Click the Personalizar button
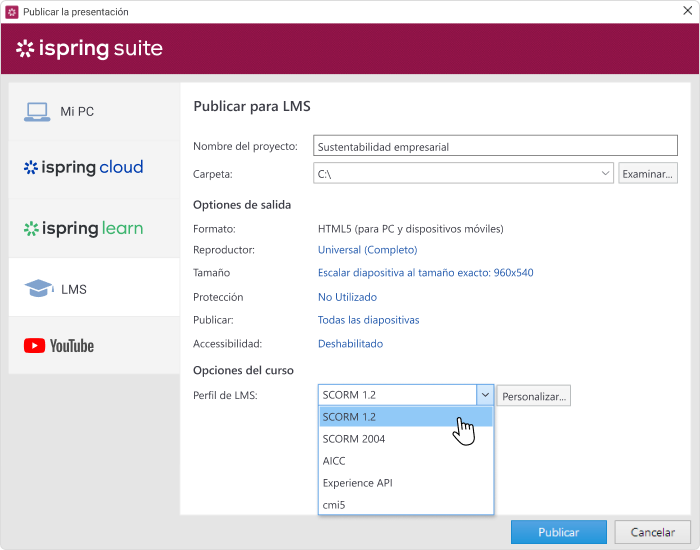Viewport: 700px width, 550px height. click(x=533, y=396)
